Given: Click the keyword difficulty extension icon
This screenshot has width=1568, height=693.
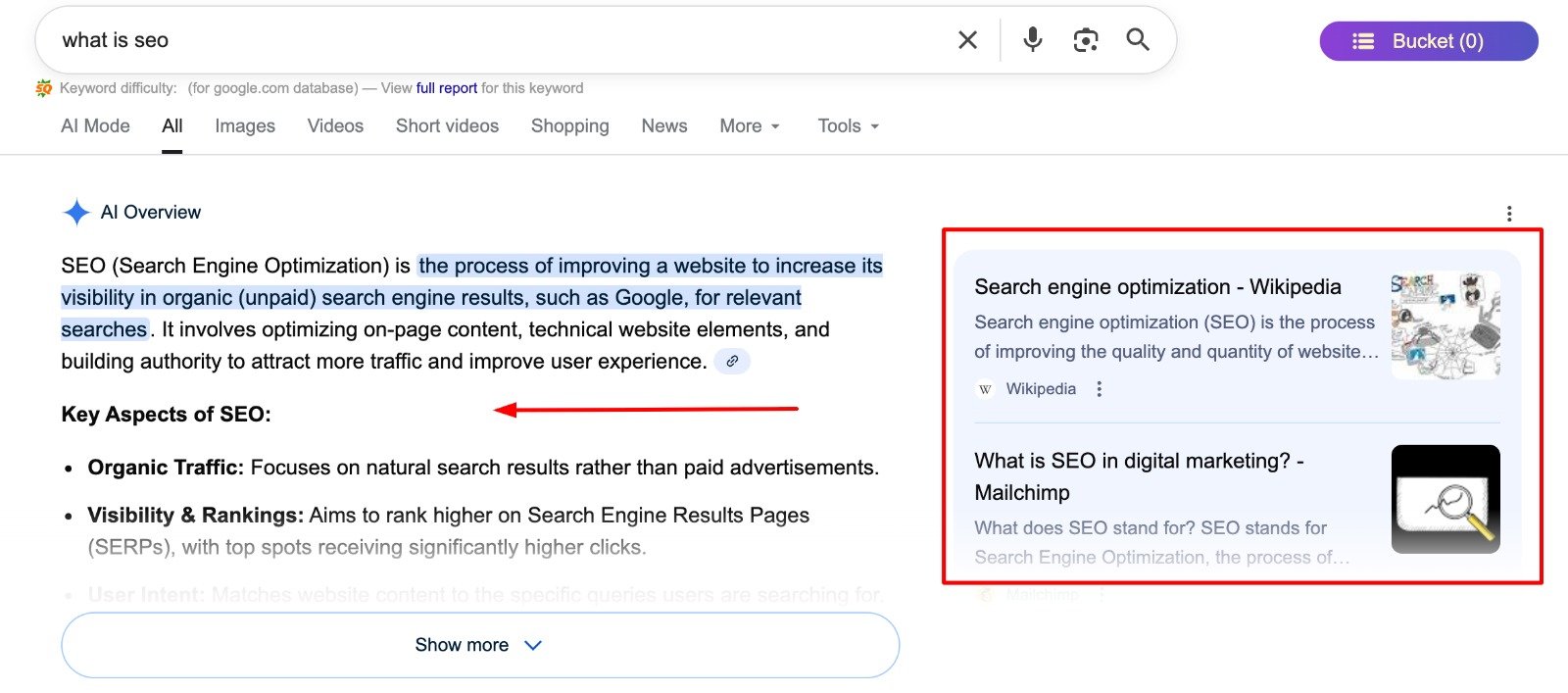Looking at the screenshot, I should 44,88.
